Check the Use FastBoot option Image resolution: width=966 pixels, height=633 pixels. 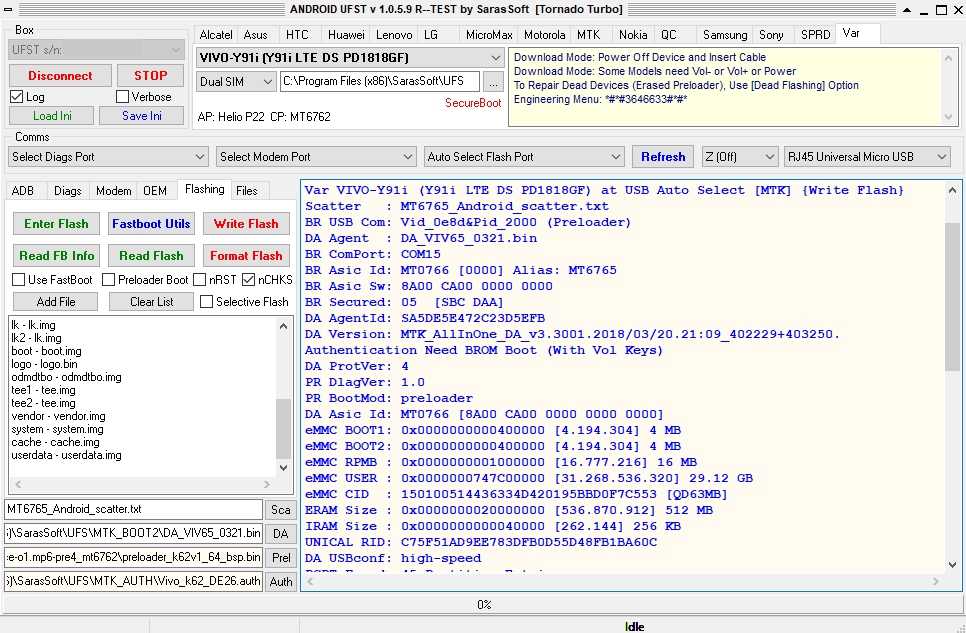coord(18,280)
